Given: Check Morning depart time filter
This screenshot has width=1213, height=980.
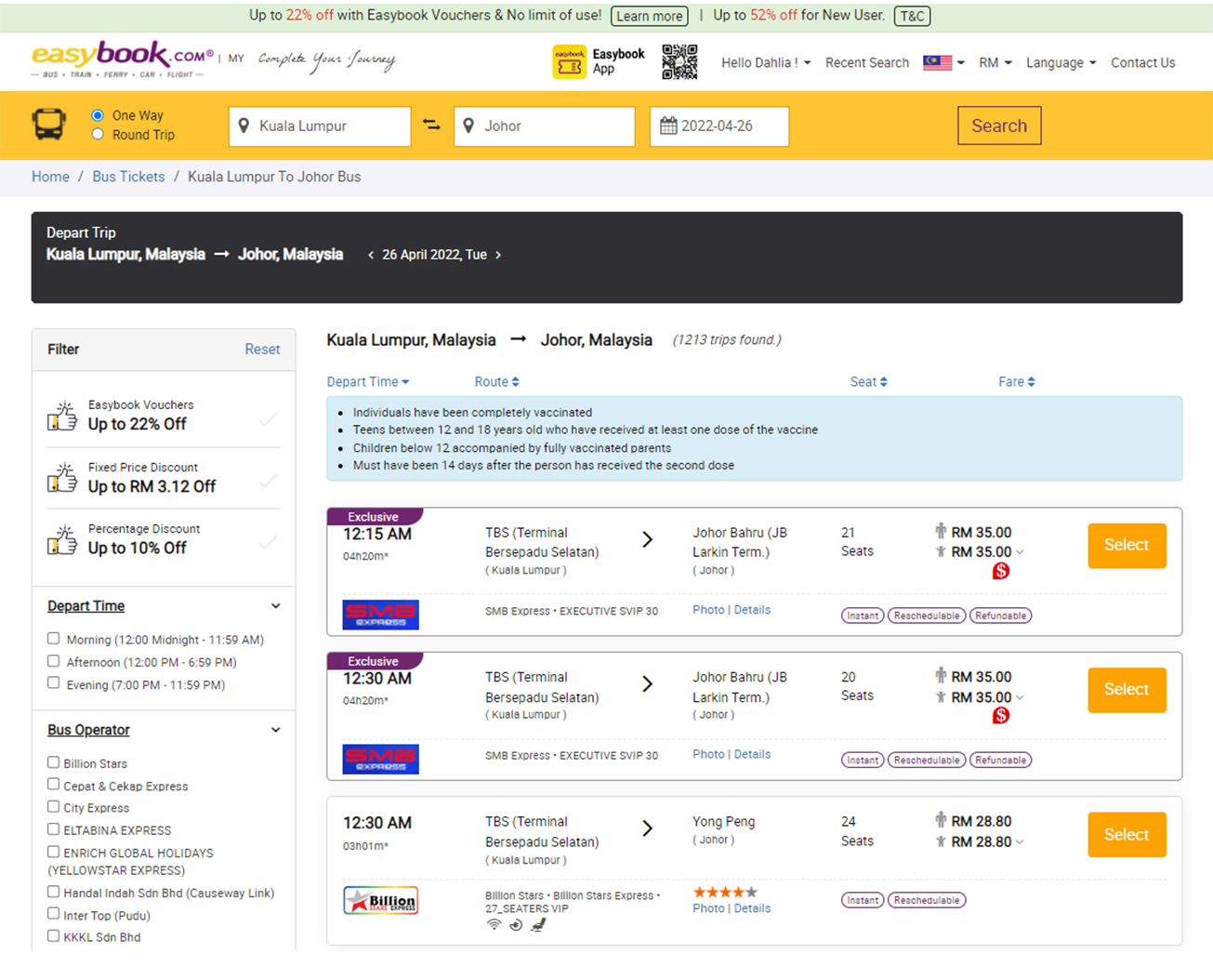Looking at the screenshot, I should 54,639.
